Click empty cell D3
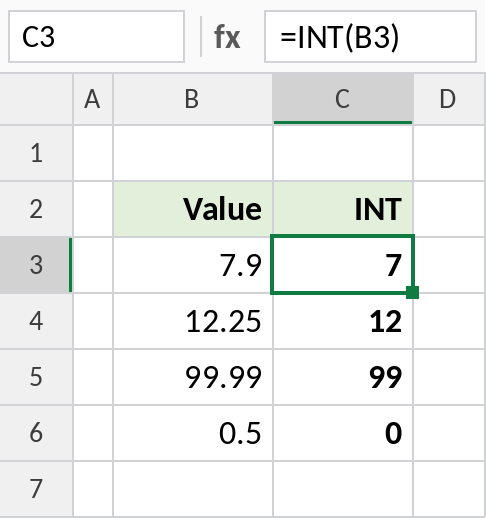This screenshot has height=518, width=486. tap(449, 265)
